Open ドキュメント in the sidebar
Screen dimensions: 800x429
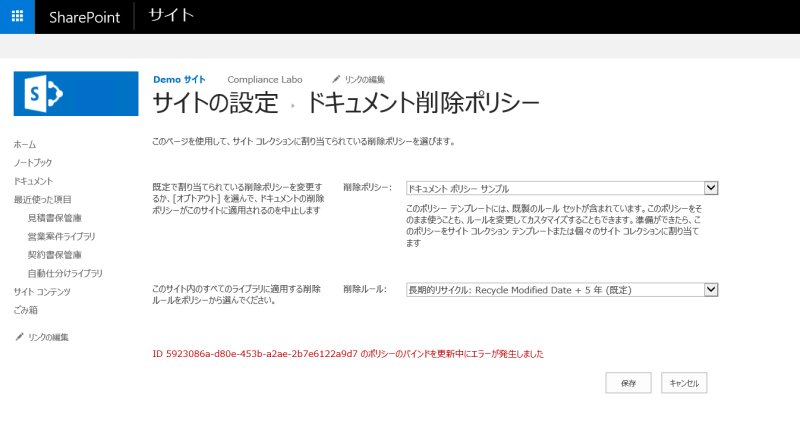point(33,181)
